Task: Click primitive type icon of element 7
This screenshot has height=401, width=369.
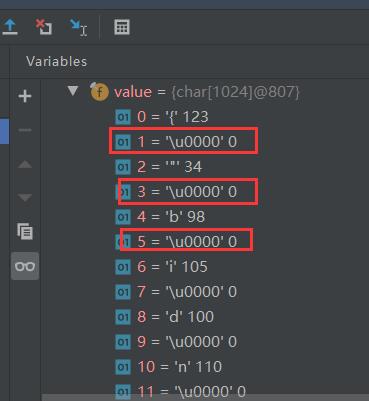Action: point(123,292)
